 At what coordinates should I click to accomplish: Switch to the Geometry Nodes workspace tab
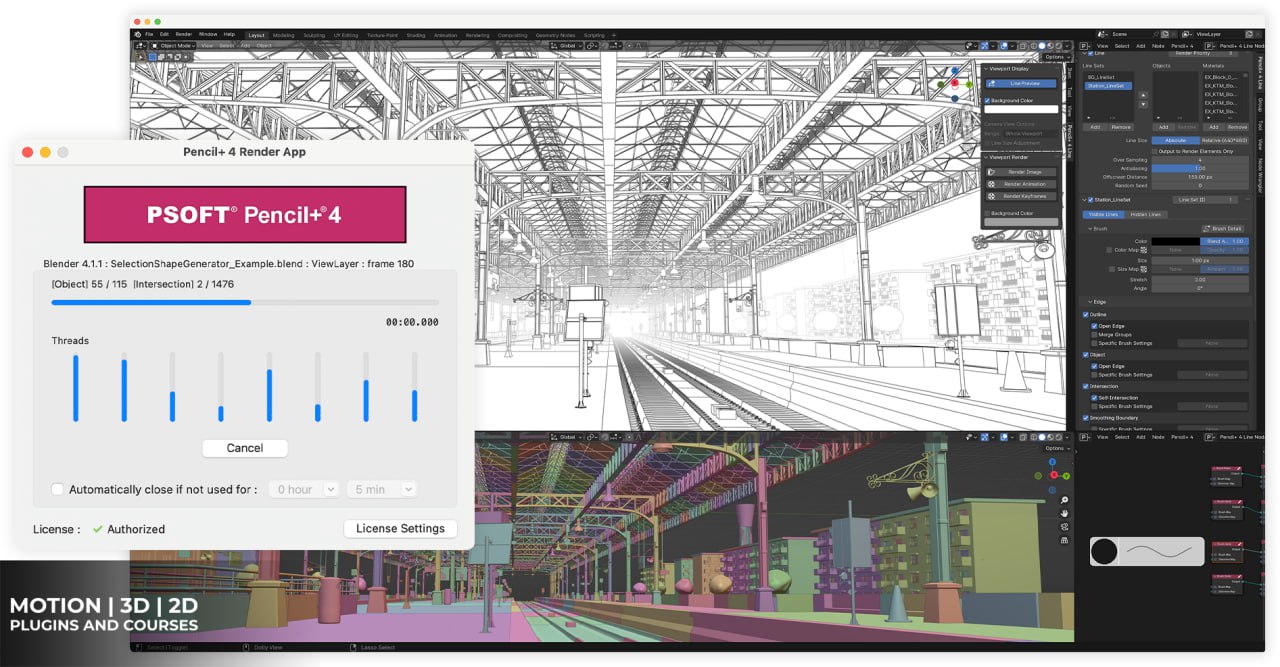pyautogui.click(x=555, y=35)
